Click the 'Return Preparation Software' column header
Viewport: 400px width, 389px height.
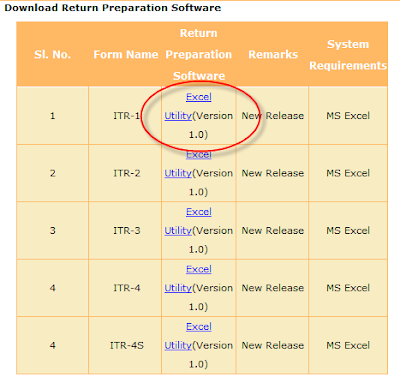(199, 54)
